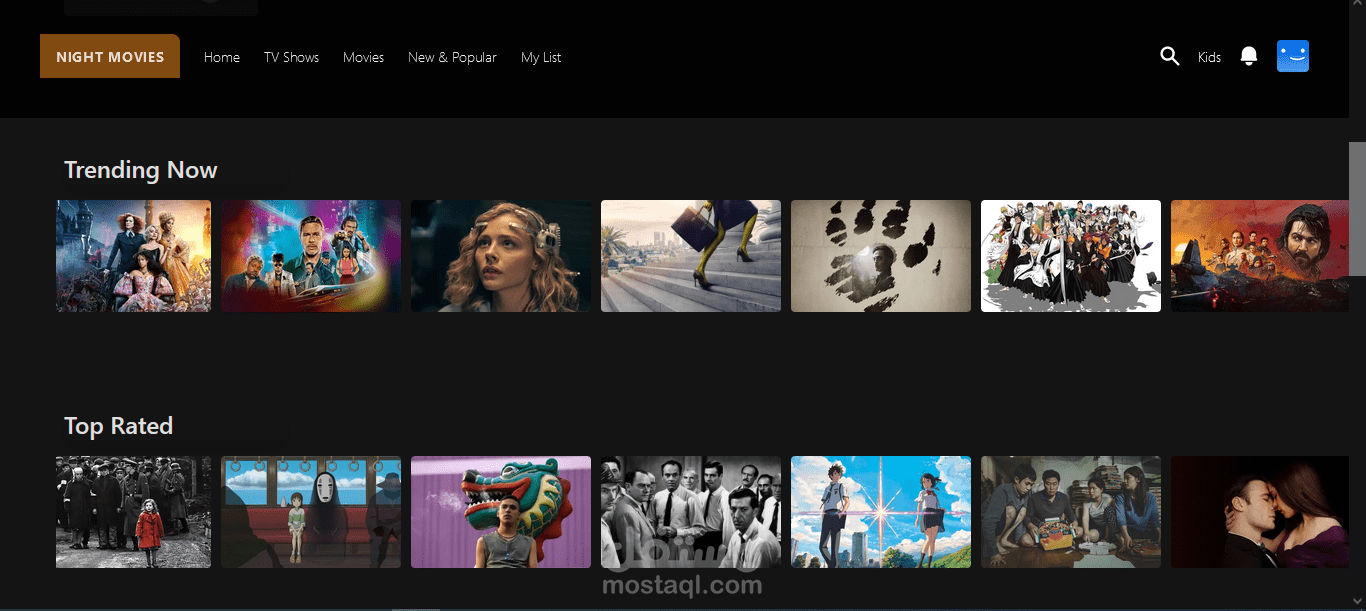1366x611 pixels.
Task: Open the couple embracing poster
Action: point(1260,512)
